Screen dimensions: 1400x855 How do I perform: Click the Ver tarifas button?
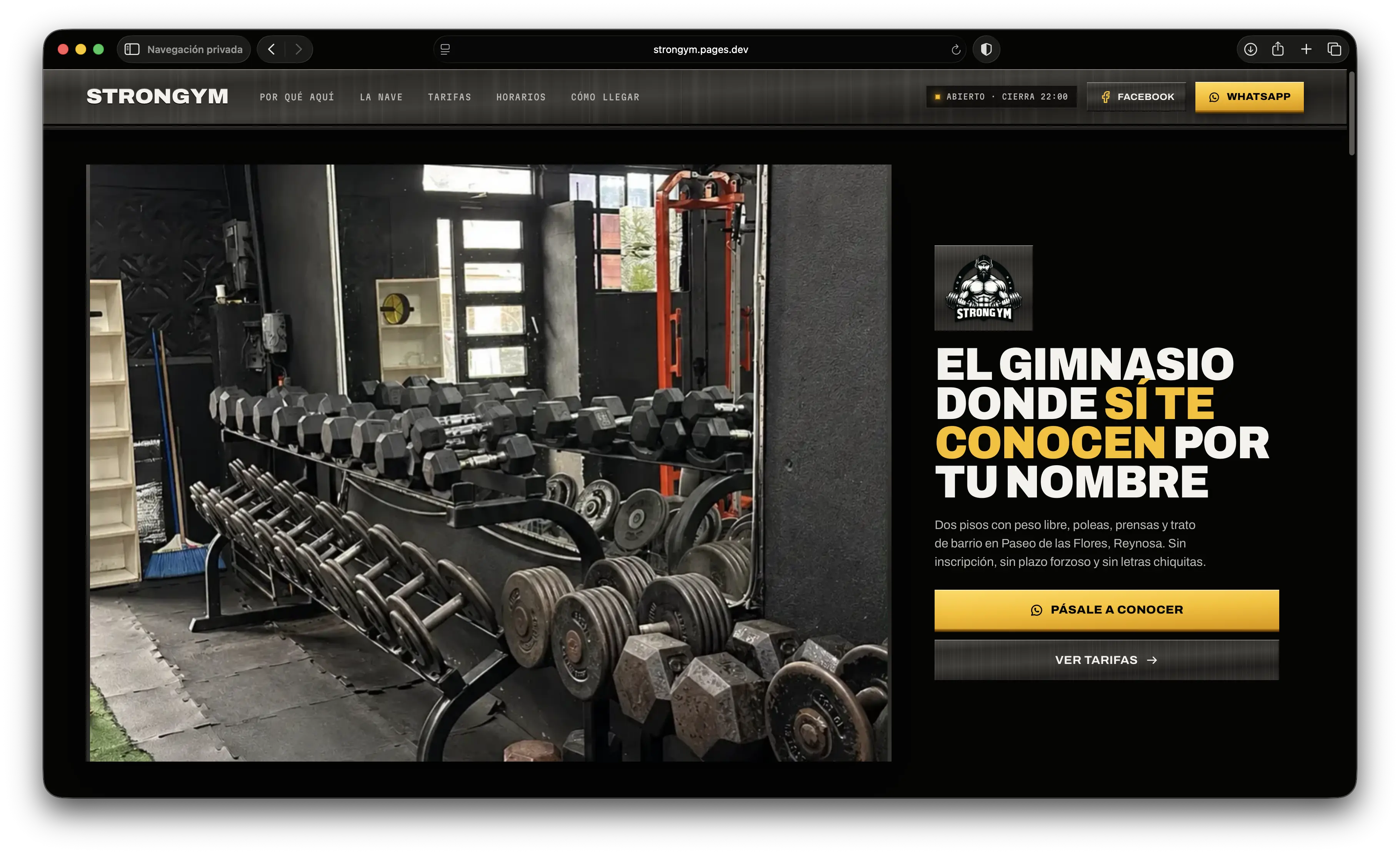point(1106,660)
